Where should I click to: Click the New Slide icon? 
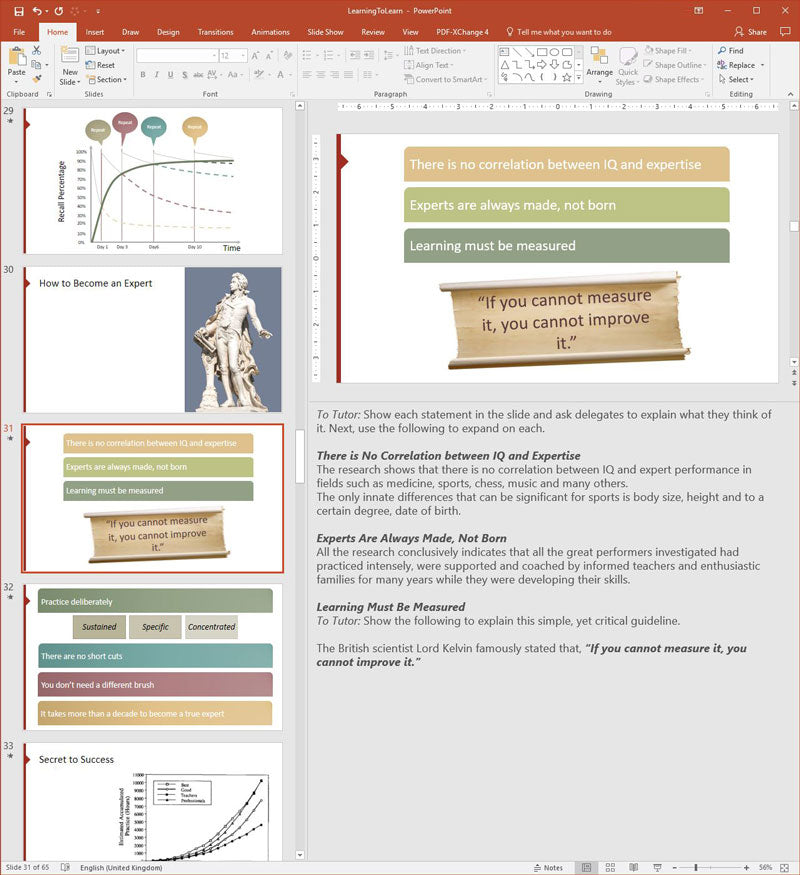click(x=70, y=56)
